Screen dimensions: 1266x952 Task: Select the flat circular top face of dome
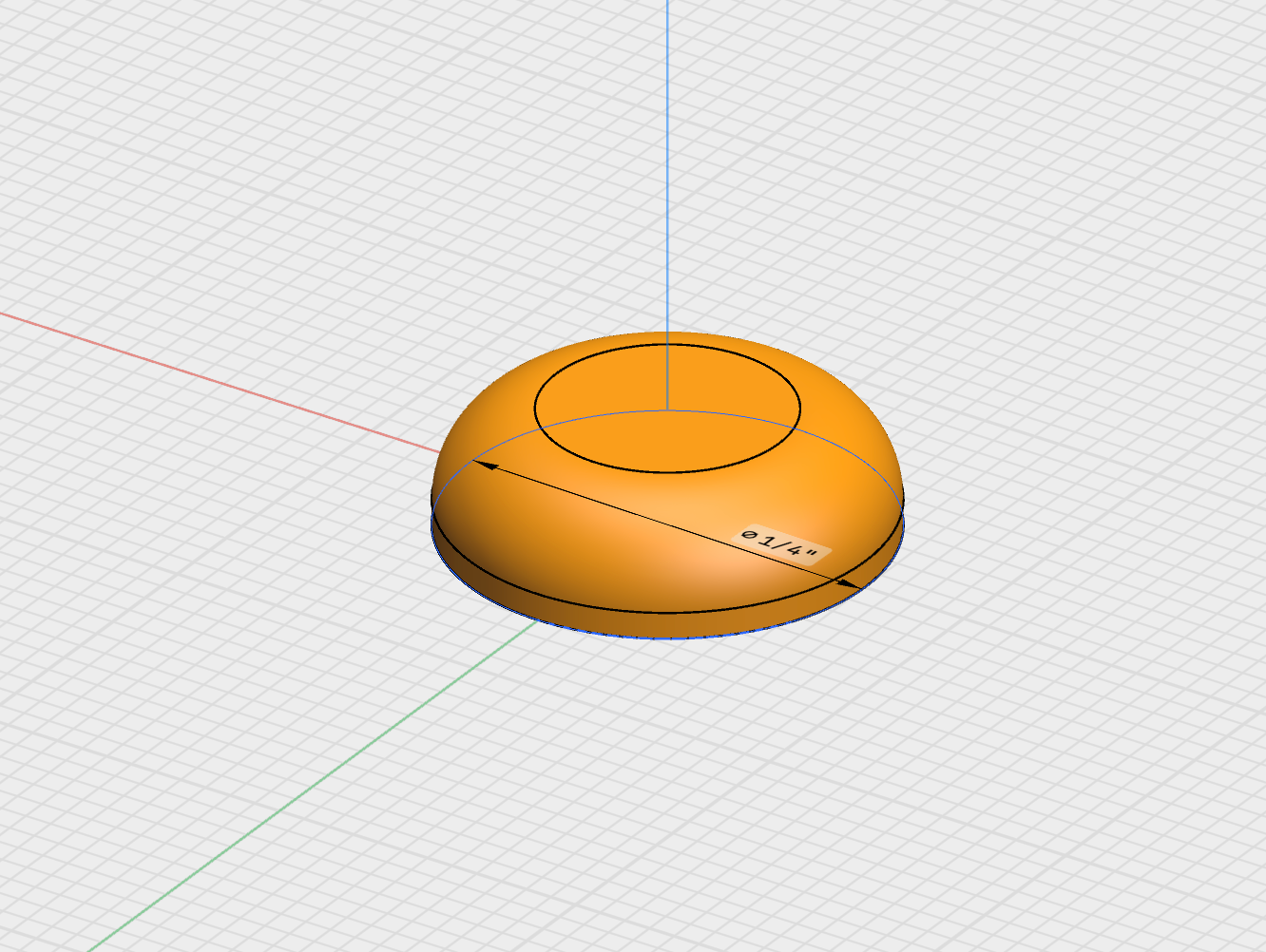point(667,408)
